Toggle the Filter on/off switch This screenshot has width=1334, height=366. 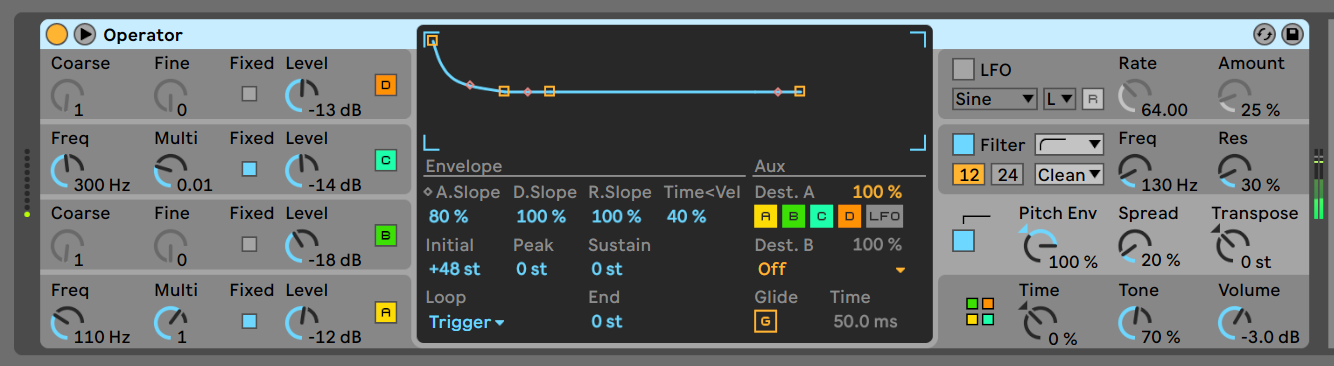[963, 145]
